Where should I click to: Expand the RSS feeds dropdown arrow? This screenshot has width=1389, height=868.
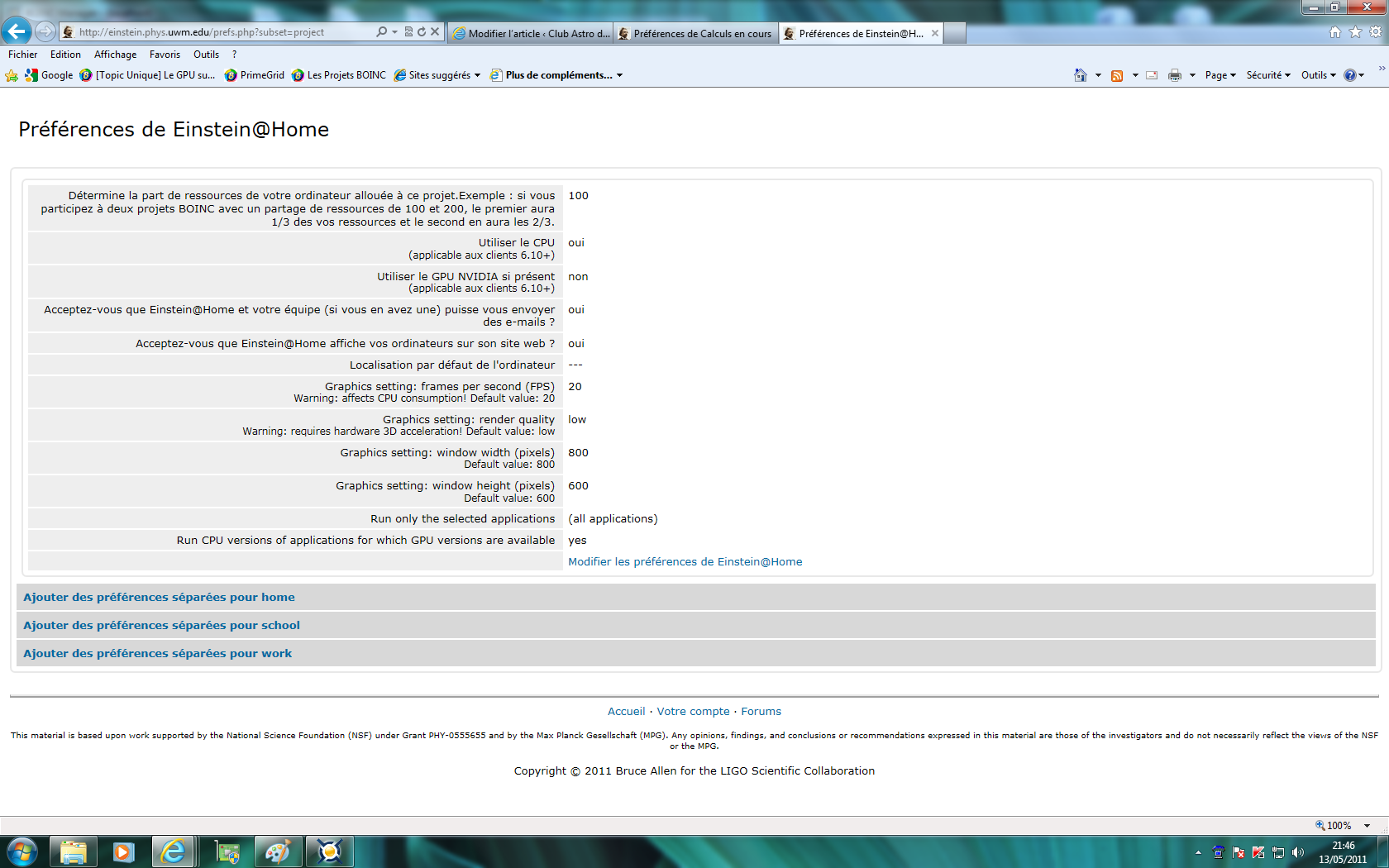pyautogui.click(x=1135, y=75)
